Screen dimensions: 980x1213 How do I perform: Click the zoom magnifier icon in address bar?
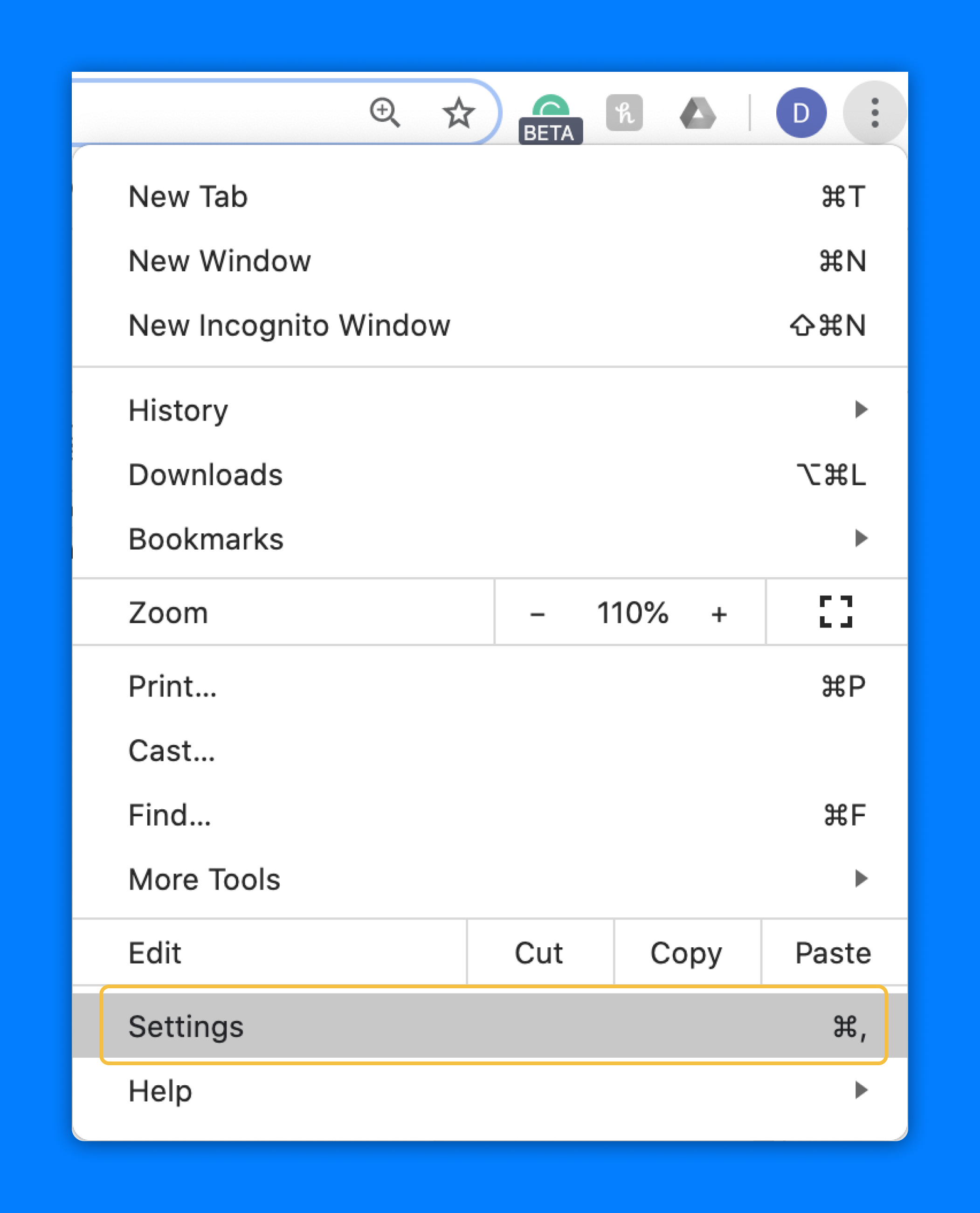point(385,112)
